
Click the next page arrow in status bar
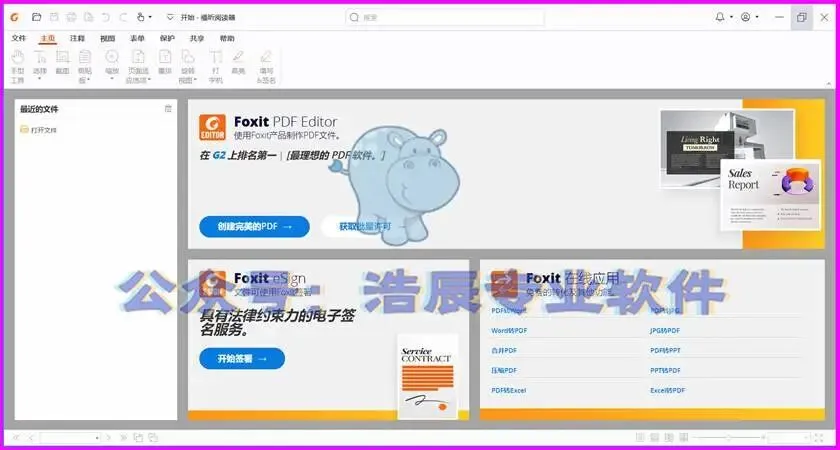tap(109, 438)
